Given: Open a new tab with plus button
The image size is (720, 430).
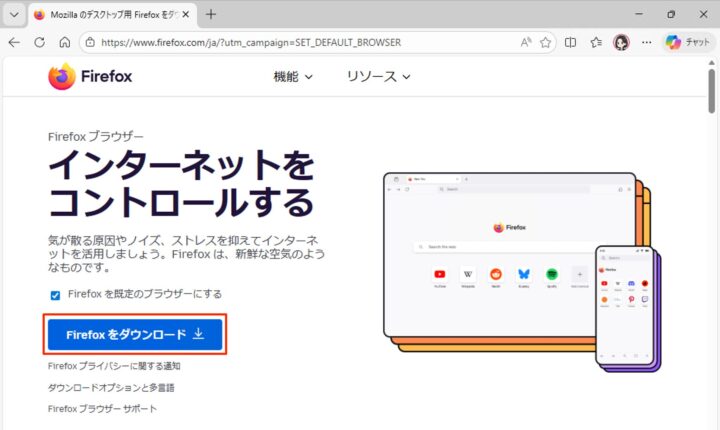Looking at the screenshot, I should point(211,15).
